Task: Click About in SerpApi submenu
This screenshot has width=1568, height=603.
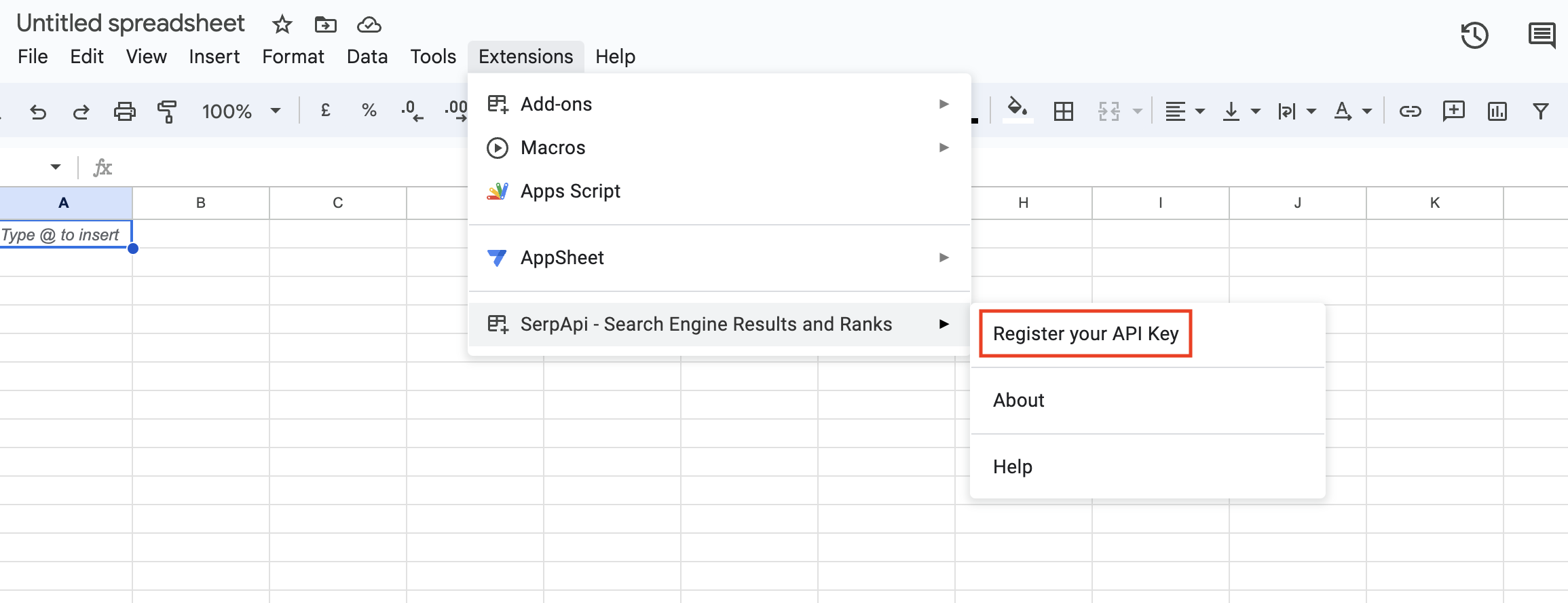Action: [1019, 400]
